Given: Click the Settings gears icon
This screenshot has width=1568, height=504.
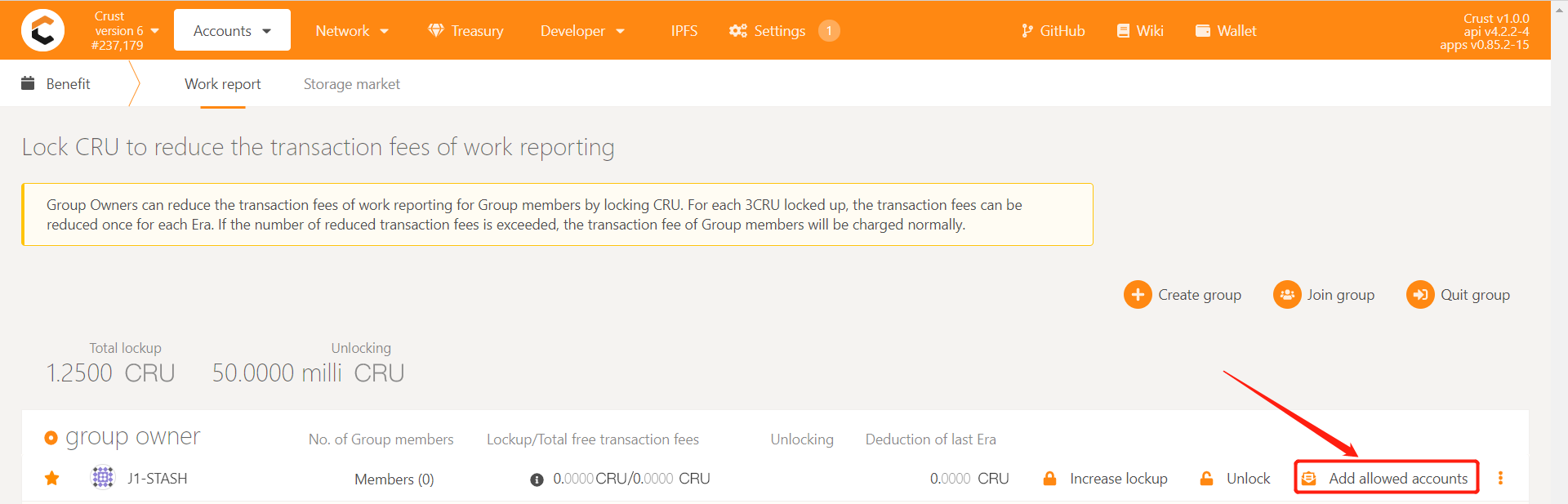Looking at the screenshot, I should point(738,30).
